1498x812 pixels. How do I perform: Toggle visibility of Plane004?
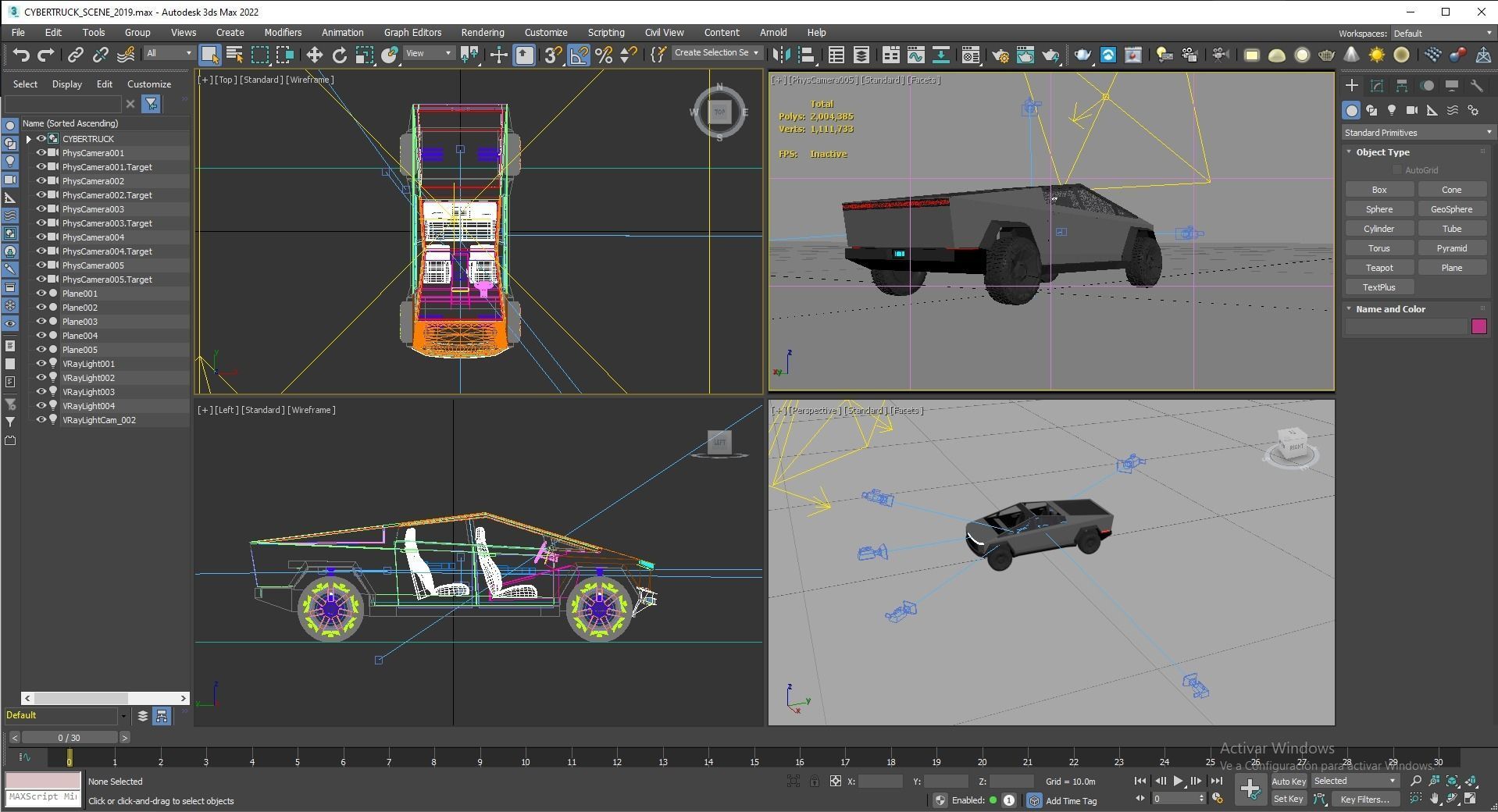(41, 336)
